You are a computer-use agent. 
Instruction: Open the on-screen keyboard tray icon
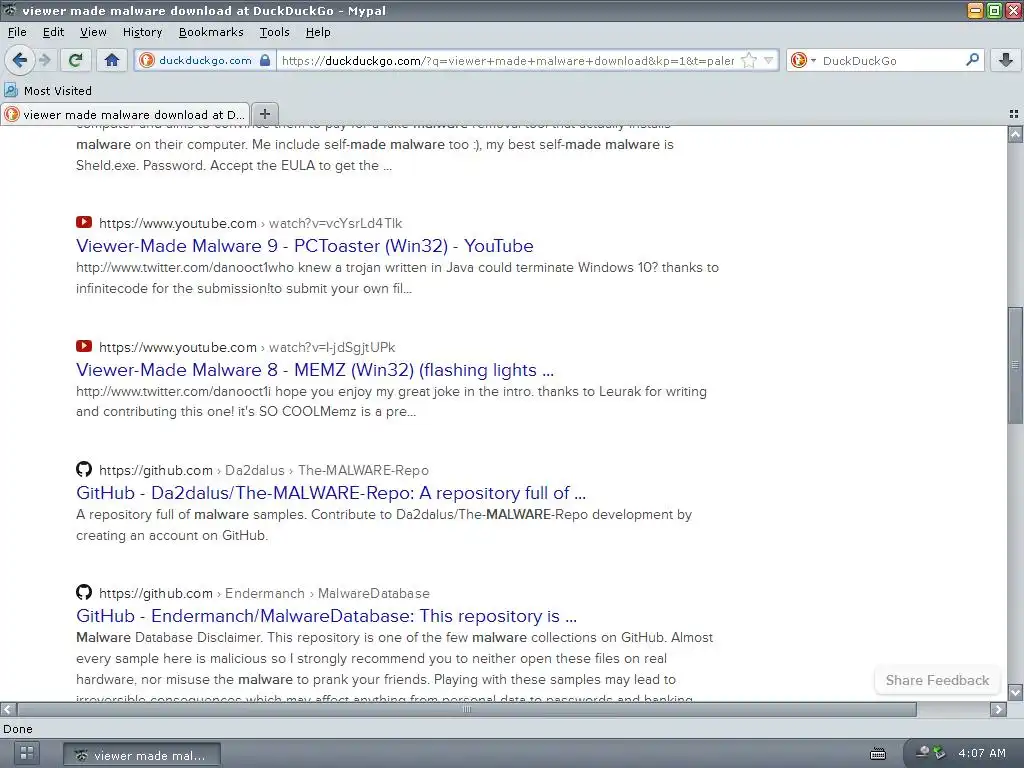pos(878,754)
